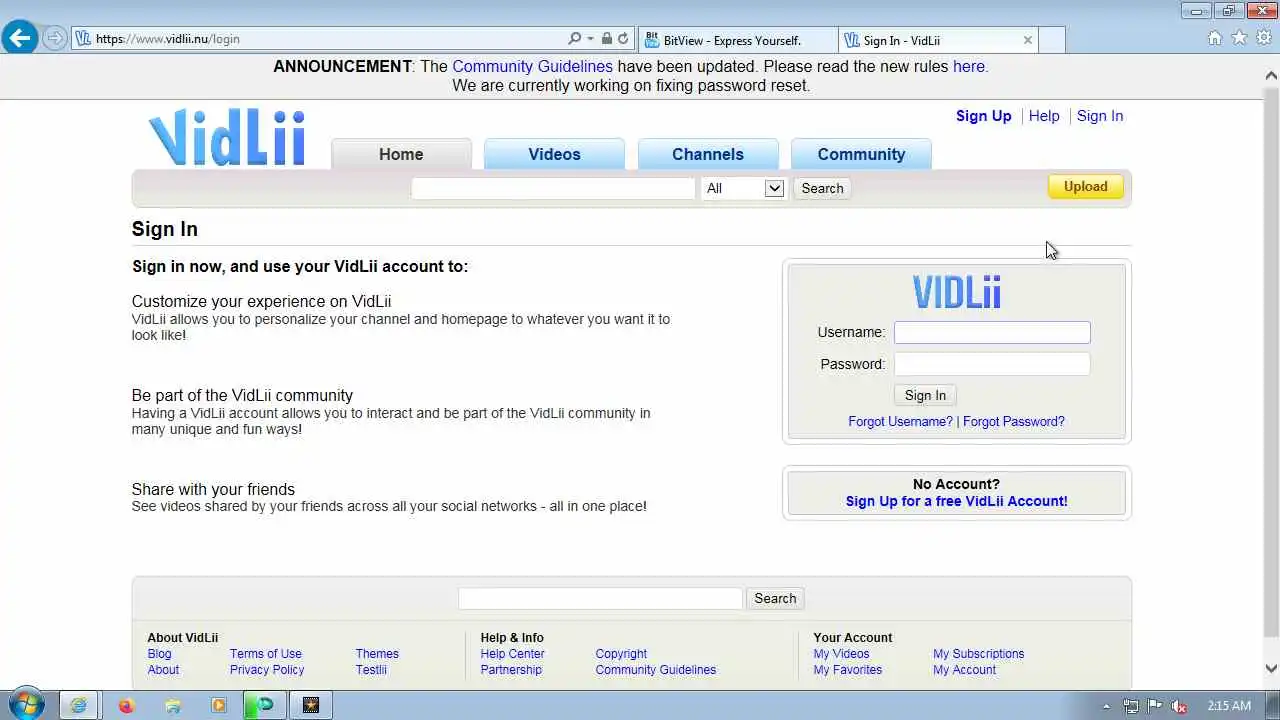Click Sign Up for a free VidLii Account

point(957,501)
